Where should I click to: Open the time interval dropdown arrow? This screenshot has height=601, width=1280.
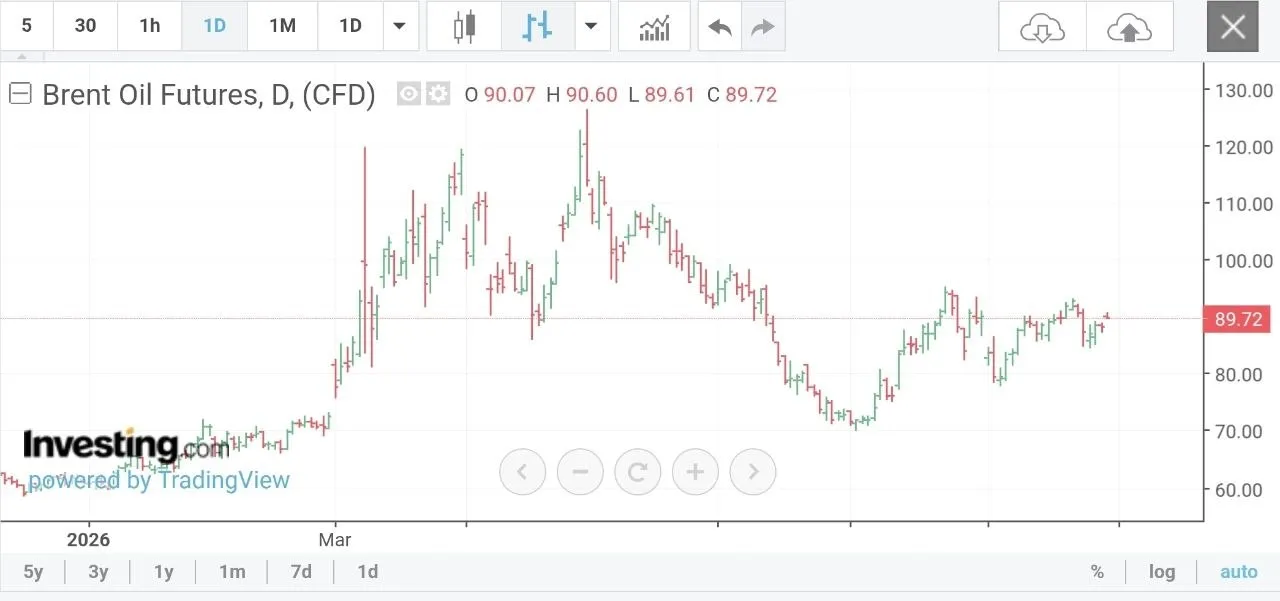tap(400, 26)
